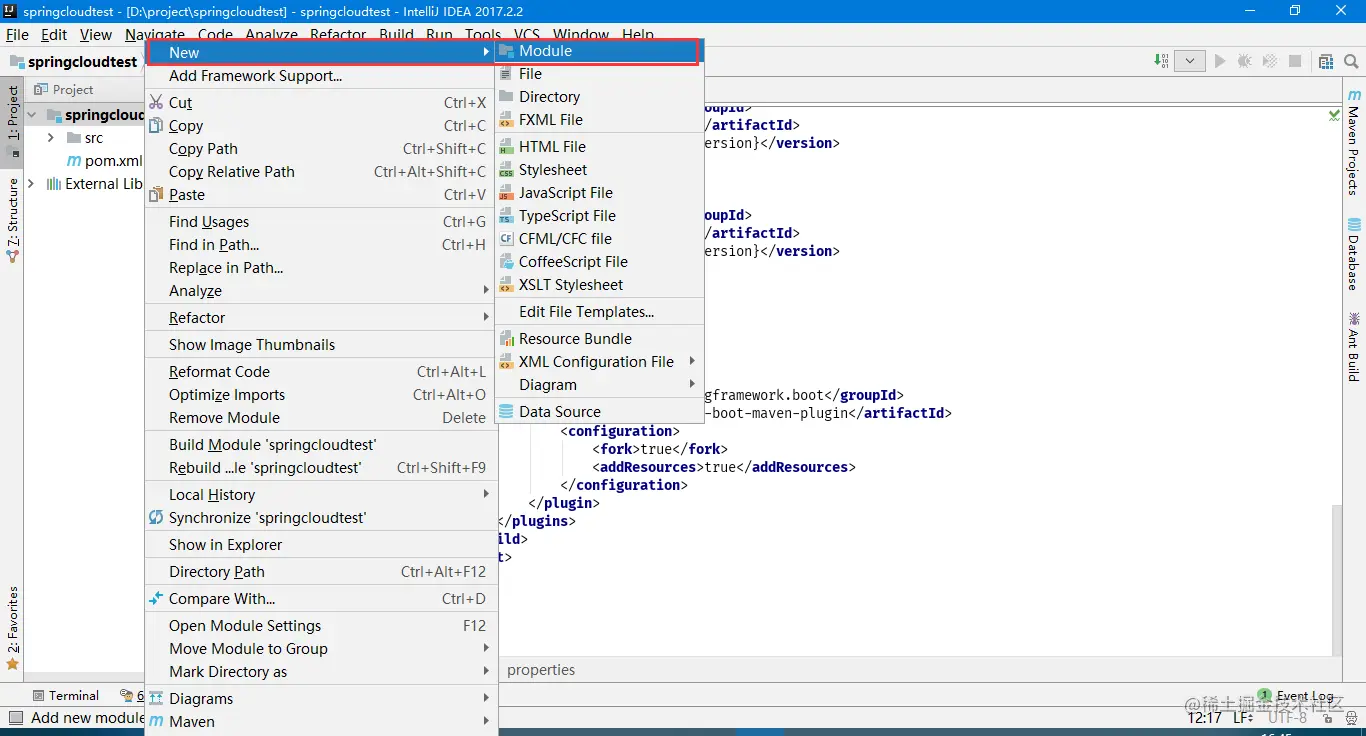Open the File menu
Image resolution: width=1366 pixels, height=736 pixels.
17,34
